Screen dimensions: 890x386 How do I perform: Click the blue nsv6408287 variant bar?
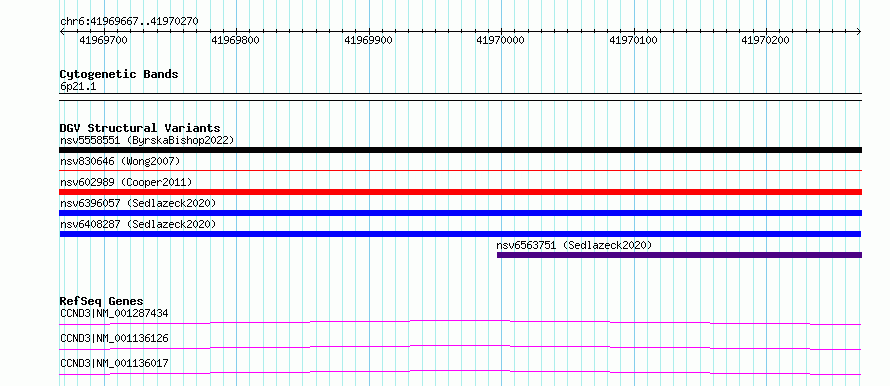coord(460,234)
